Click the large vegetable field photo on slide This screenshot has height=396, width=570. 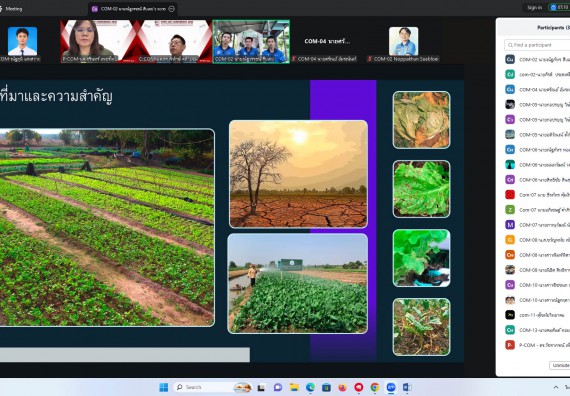[107, 227]
